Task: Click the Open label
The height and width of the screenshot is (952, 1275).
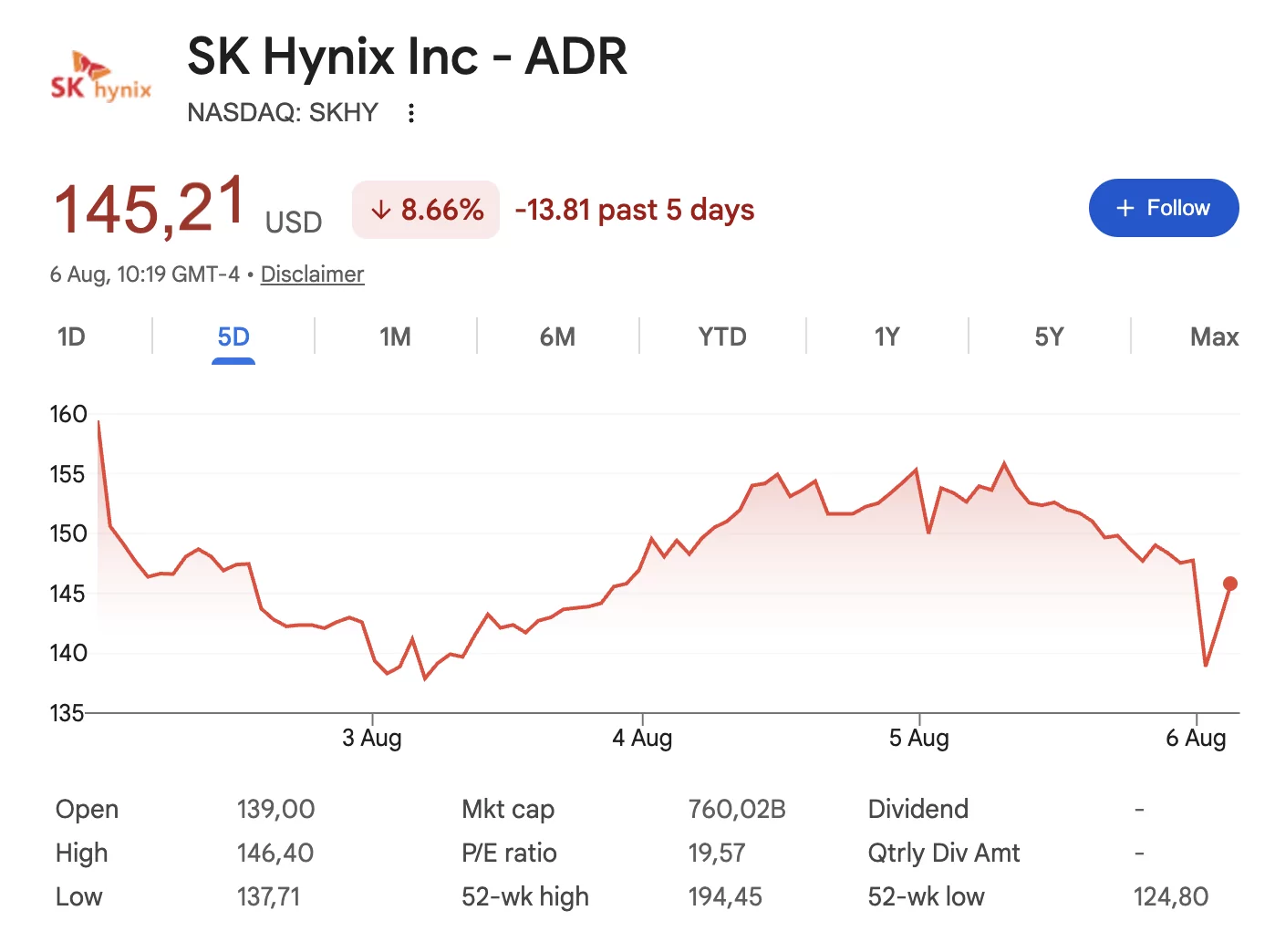Action: (88, 810)
